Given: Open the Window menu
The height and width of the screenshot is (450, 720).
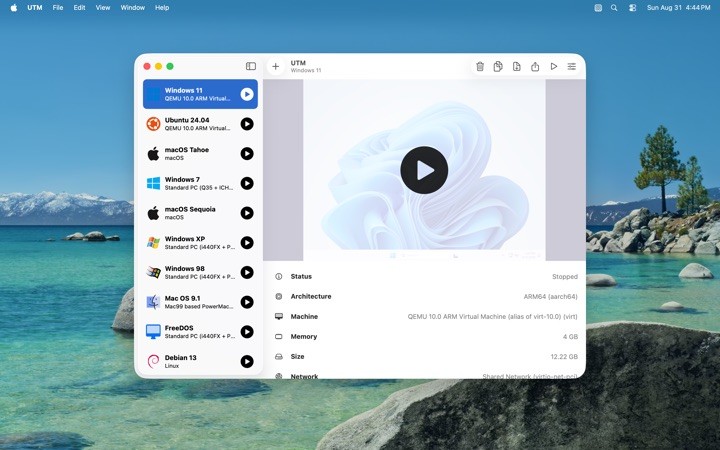Looking at the screenshot, I should 133,8.
